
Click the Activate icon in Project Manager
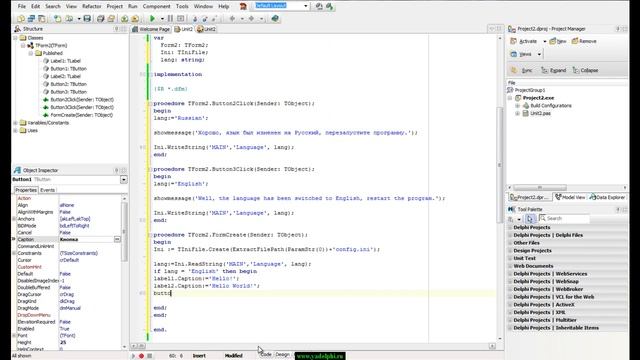[514, 41]
